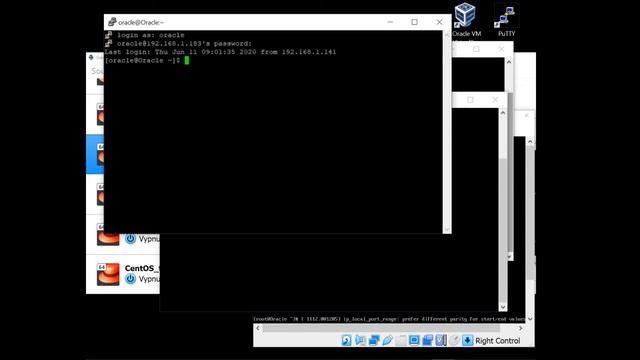Close the middle background terminal window
The height and width of the screenshot is (360, 640).
click(495, 100)
